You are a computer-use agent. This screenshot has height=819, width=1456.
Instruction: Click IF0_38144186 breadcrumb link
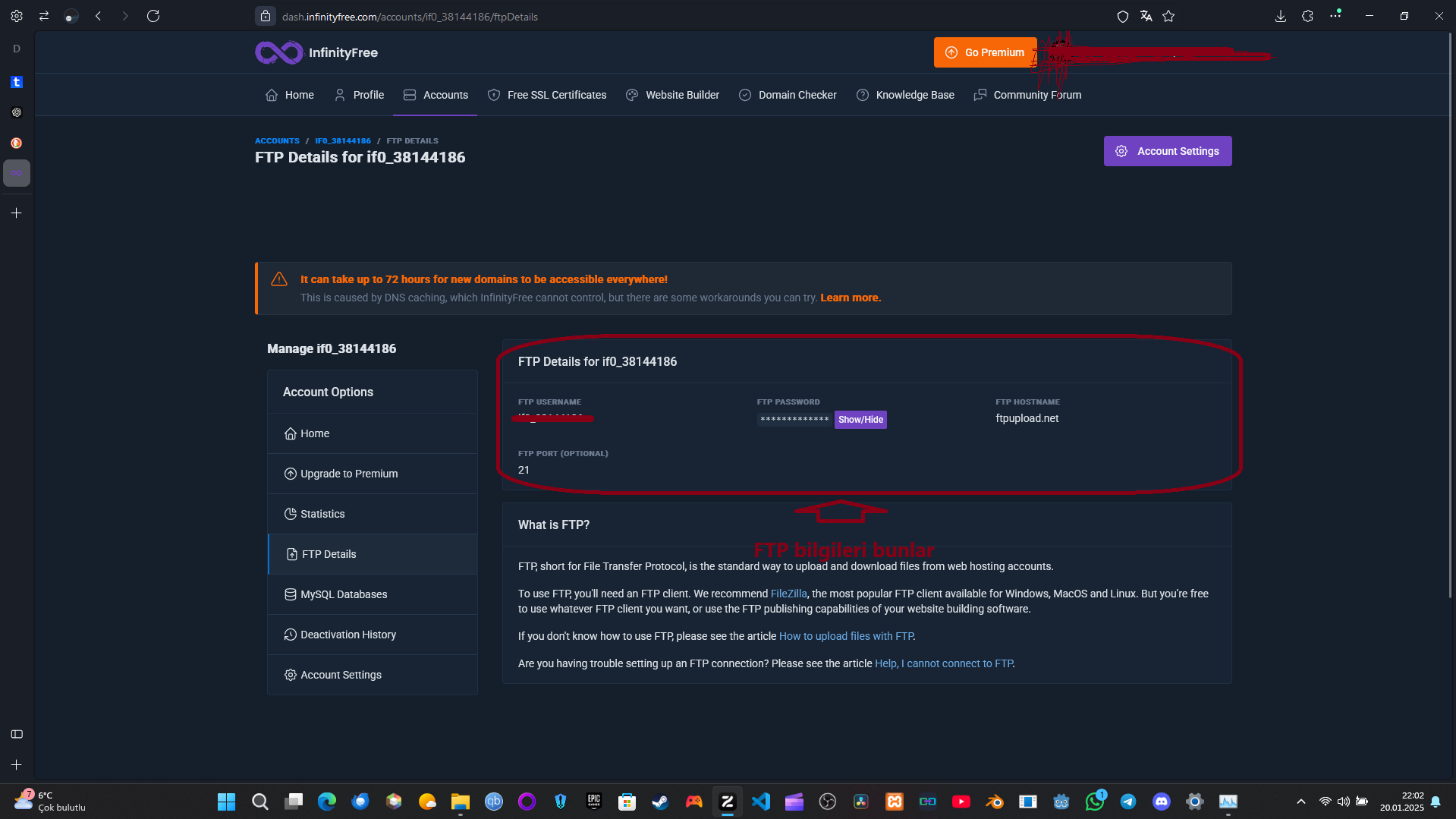tap(343, 141)
